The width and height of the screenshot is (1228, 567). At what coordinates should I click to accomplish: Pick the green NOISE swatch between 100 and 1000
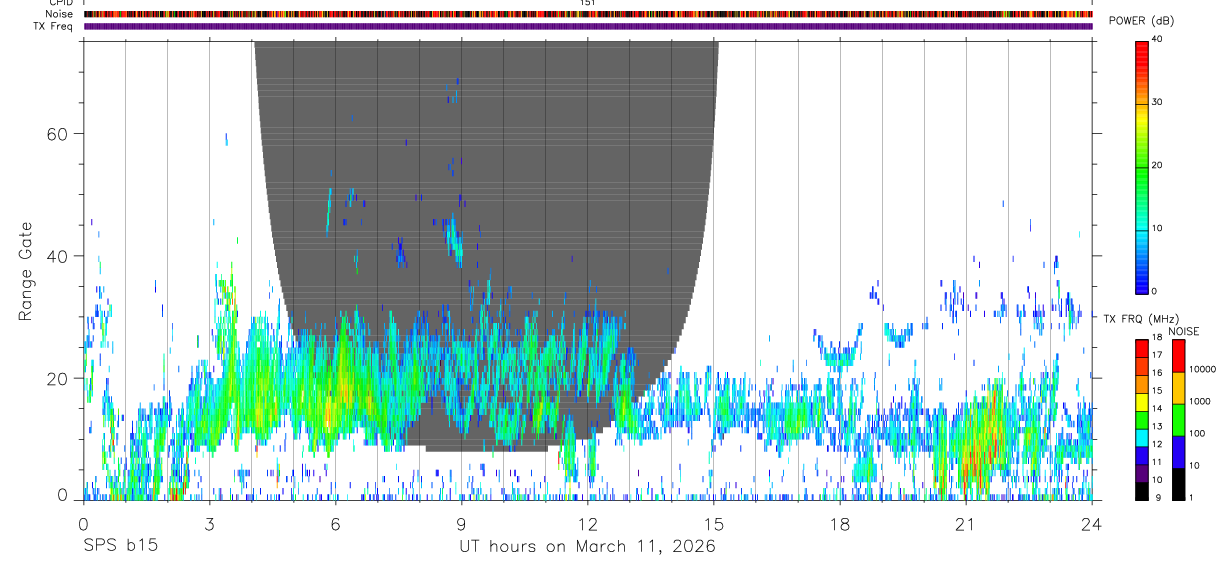(1177, 419)
